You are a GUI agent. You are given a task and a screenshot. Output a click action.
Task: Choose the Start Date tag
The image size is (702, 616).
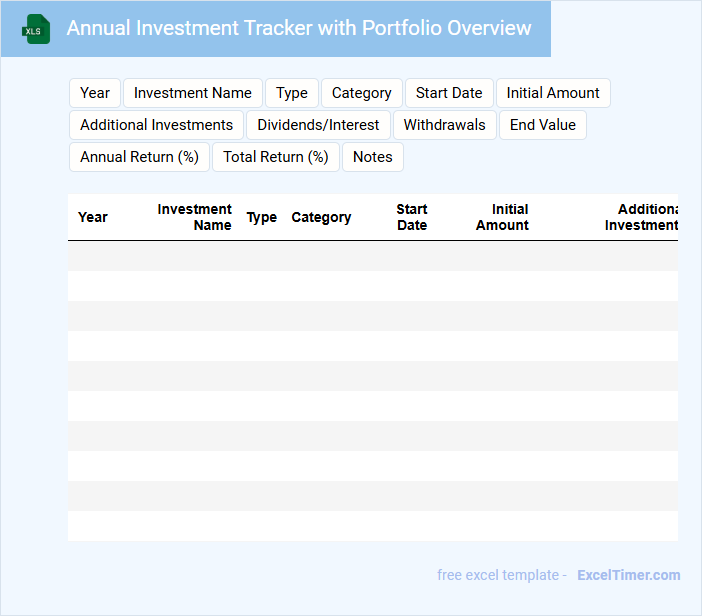tap(449, 93)
